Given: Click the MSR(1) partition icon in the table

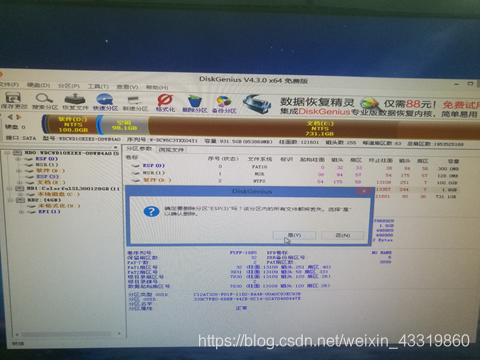Looking at the screenshot, I should [x=135, y=173].
